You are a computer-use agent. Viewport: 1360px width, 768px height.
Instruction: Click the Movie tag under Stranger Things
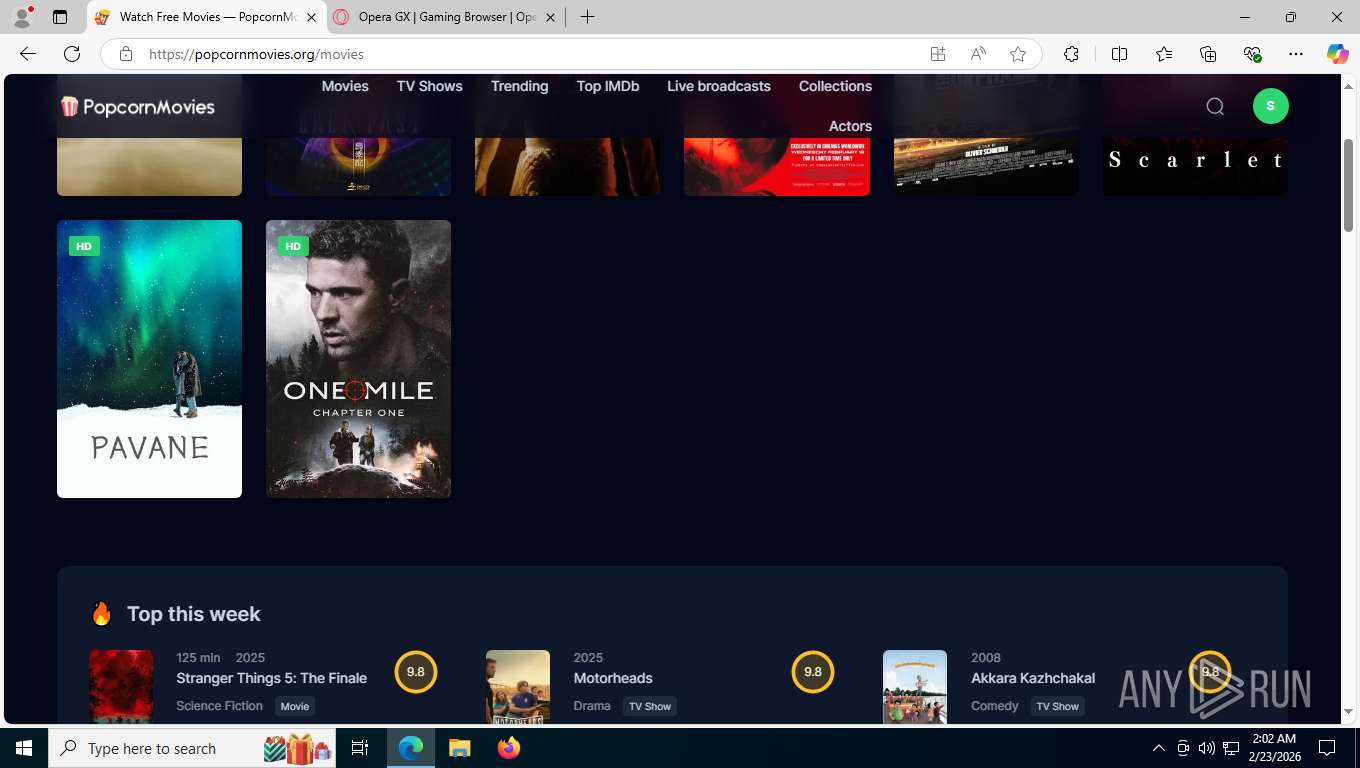click(295, 706)
